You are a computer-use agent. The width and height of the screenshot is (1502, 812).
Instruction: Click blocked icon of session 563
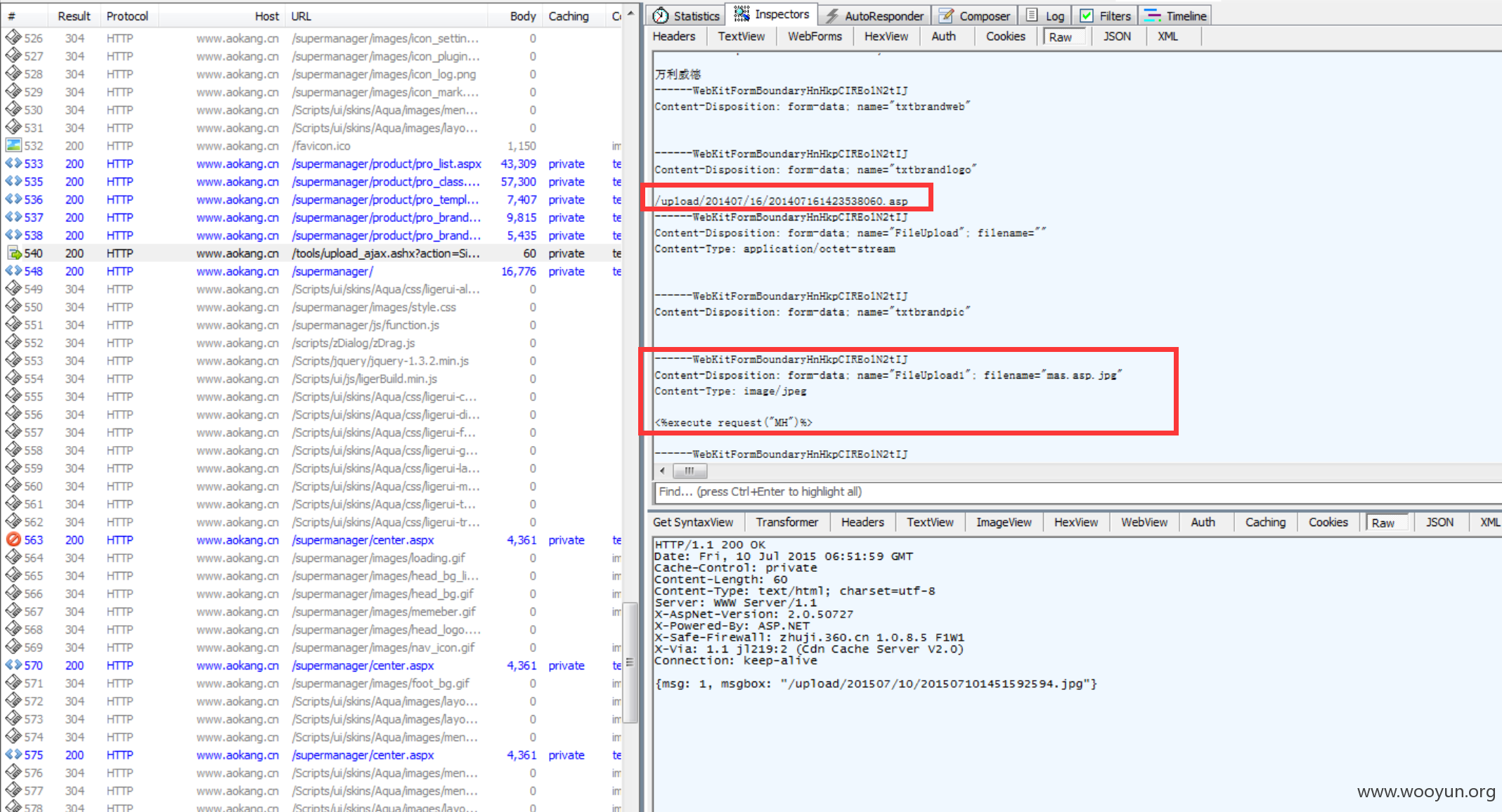click(13, 539)
